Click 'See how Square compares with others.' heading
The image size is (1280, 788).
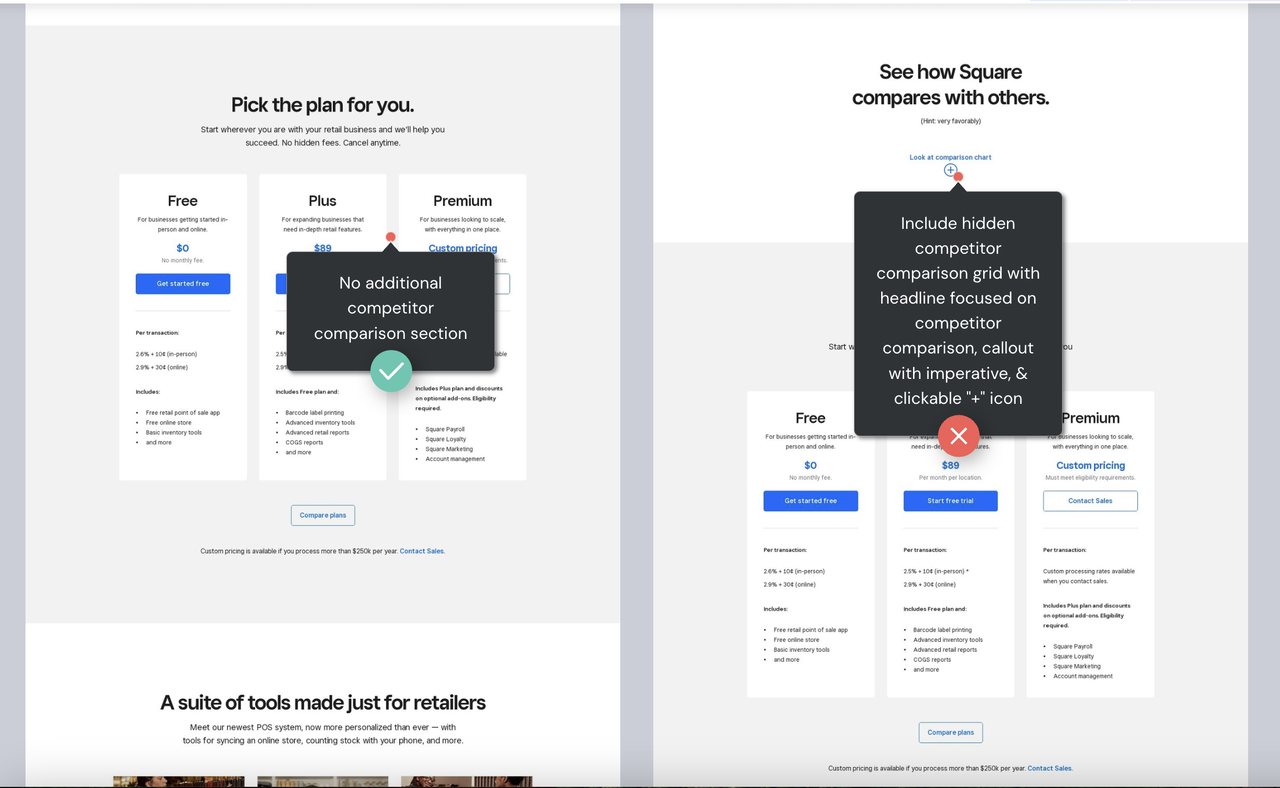point(950,85)
